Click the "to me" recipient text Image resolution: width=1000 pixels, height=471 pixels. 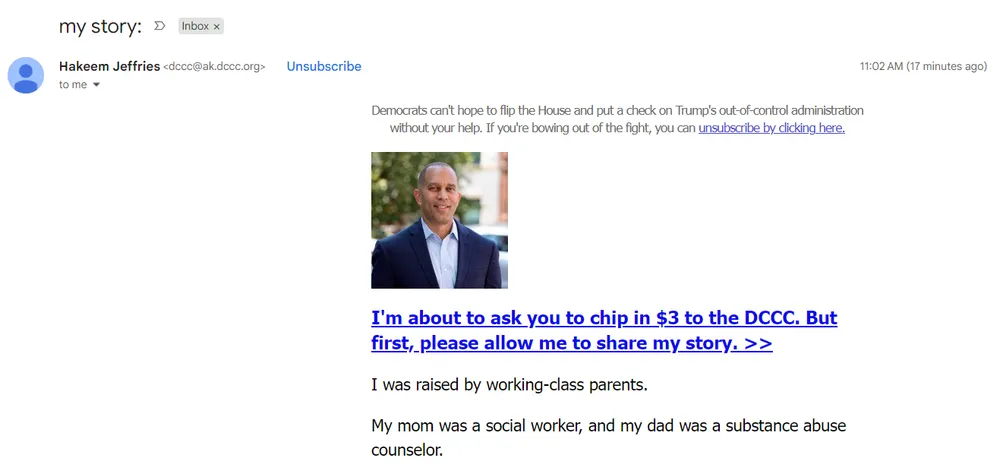click(72, 85)
